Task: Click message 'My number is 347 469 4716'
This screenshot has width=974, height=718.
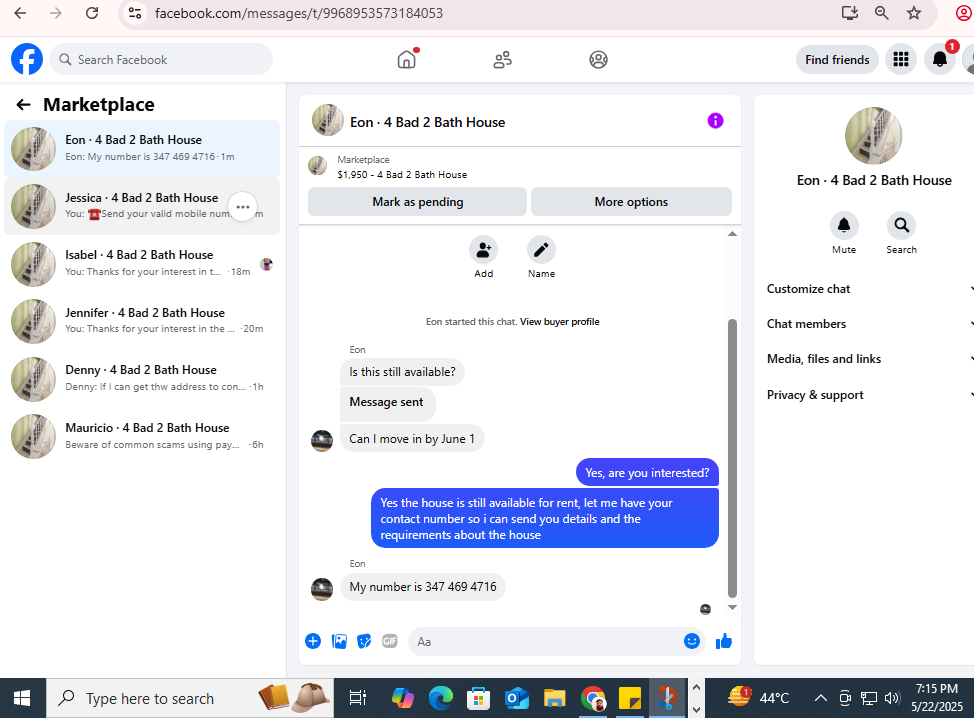Action: click(422, 587)
